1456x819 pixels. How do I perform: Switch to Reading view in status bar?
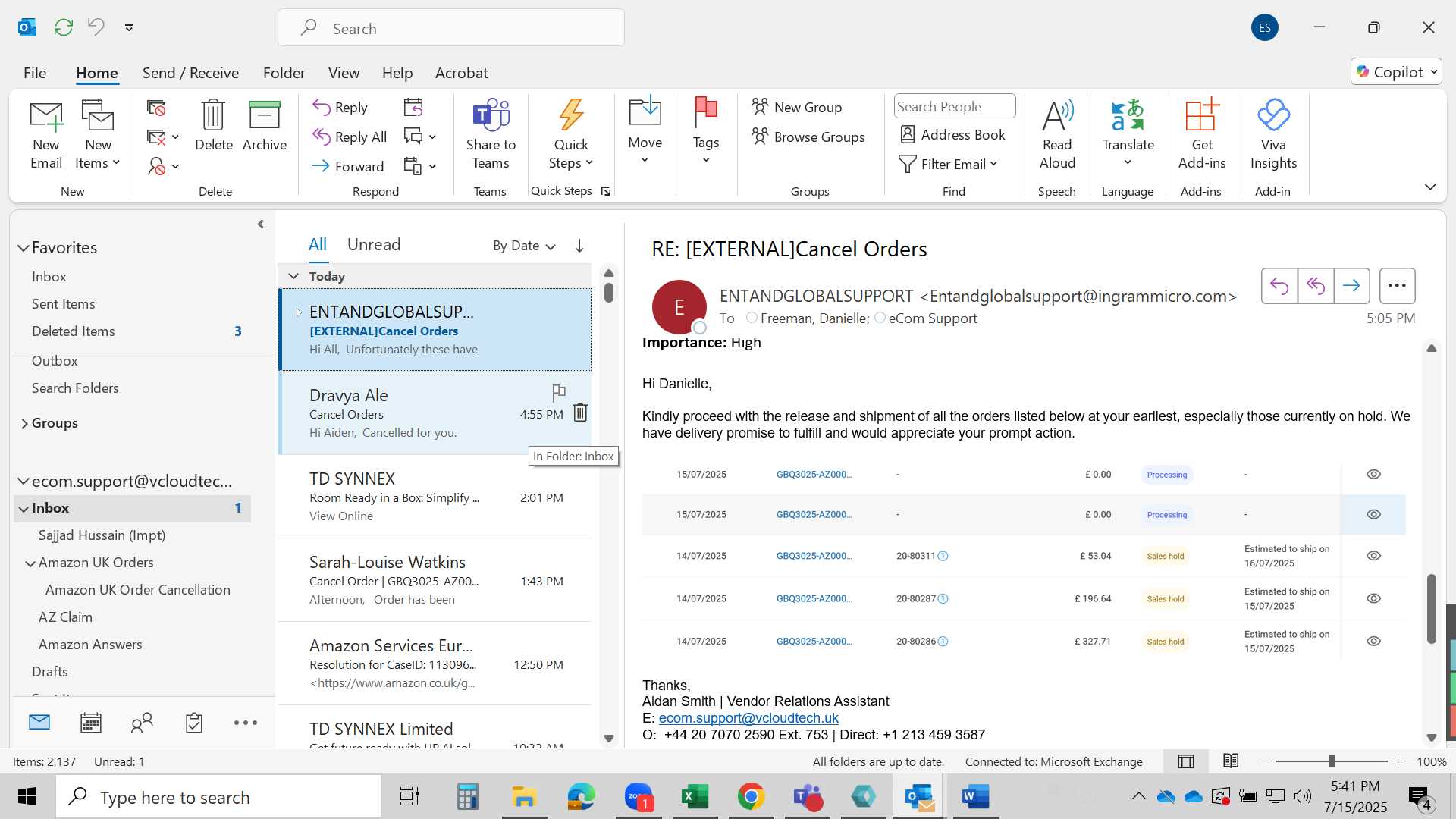point(1231,761)
